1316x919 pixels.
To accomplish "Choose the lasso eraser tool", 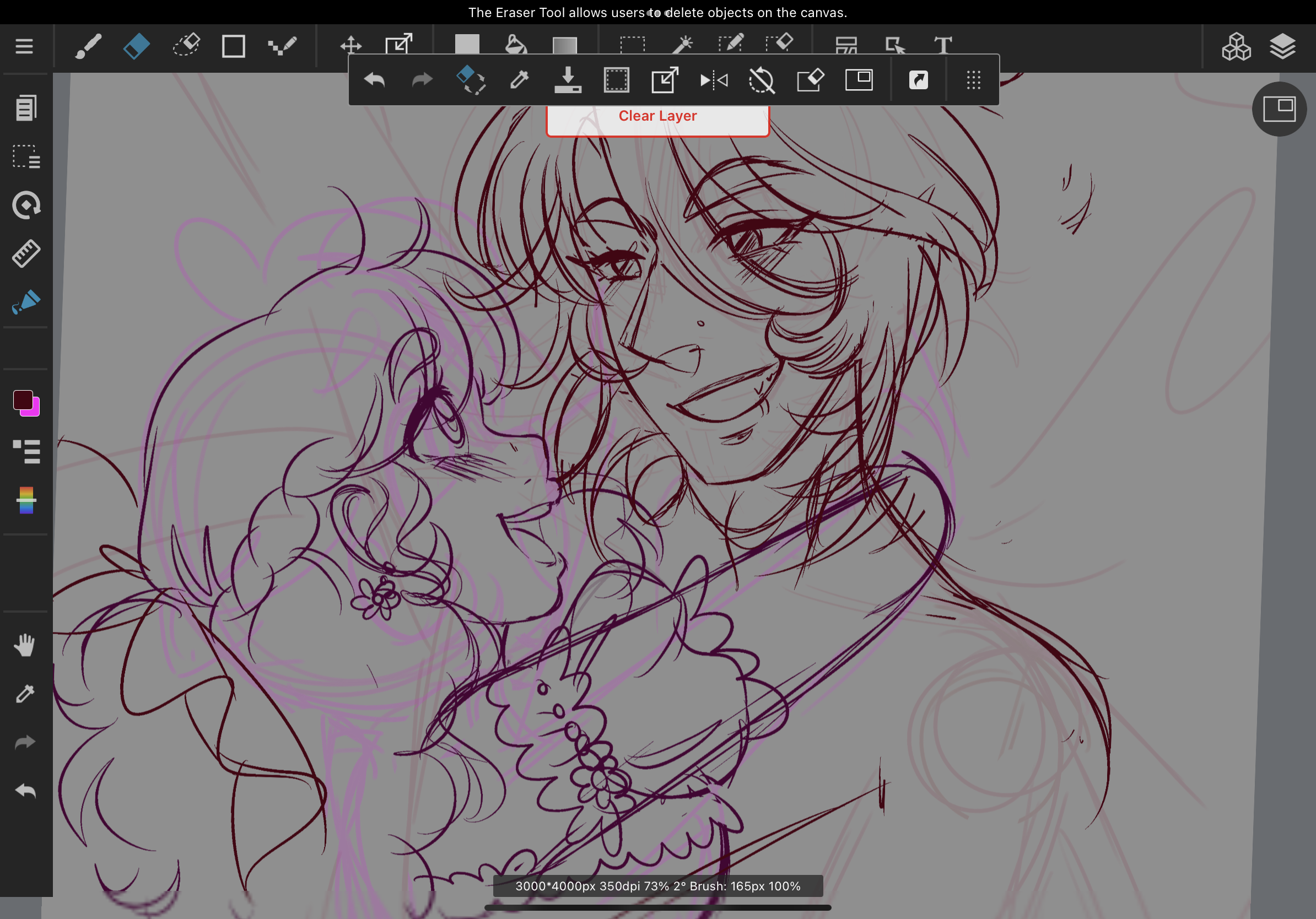I will click(x=186, y=46).
